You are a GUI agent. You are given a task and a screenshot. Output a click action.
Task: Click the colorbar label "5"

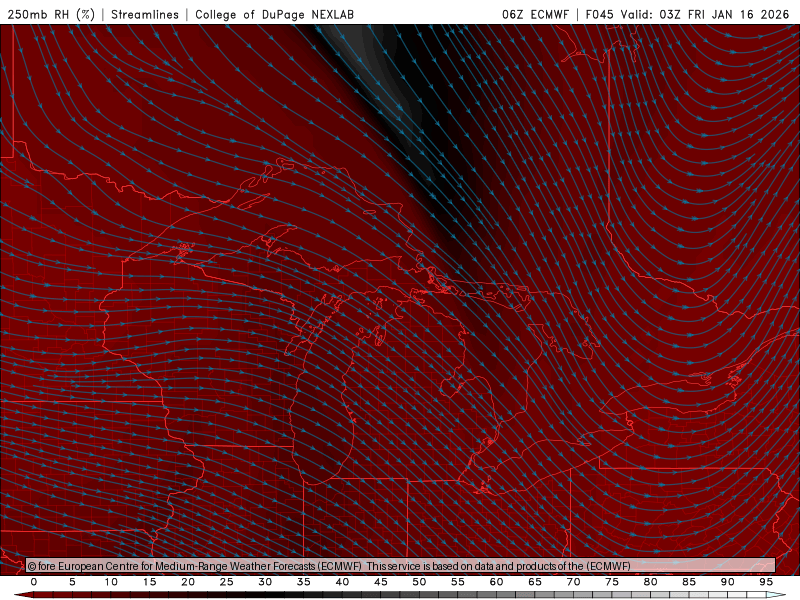72,582
